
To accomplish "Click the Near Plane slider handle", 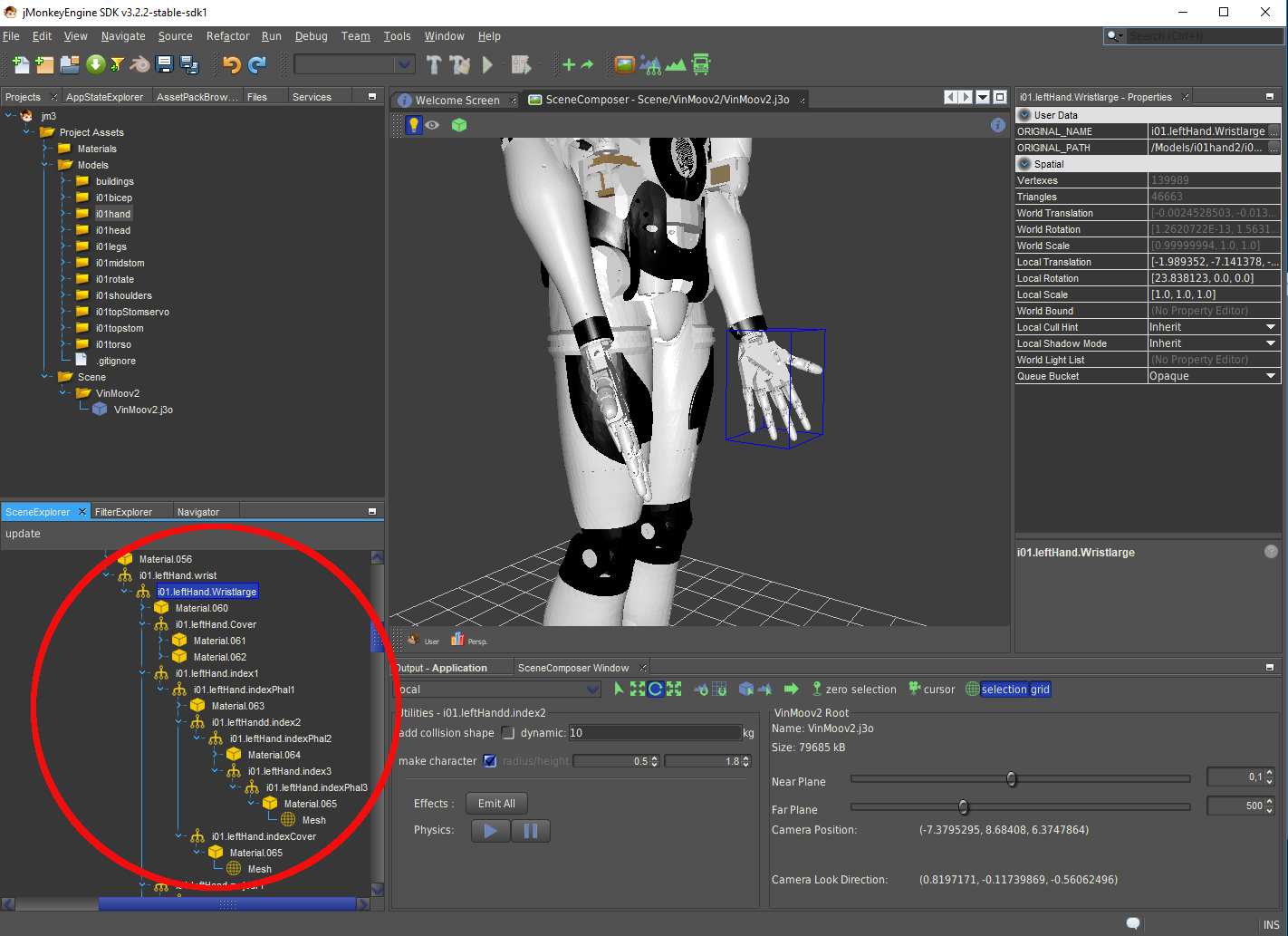I will 1012,778.
